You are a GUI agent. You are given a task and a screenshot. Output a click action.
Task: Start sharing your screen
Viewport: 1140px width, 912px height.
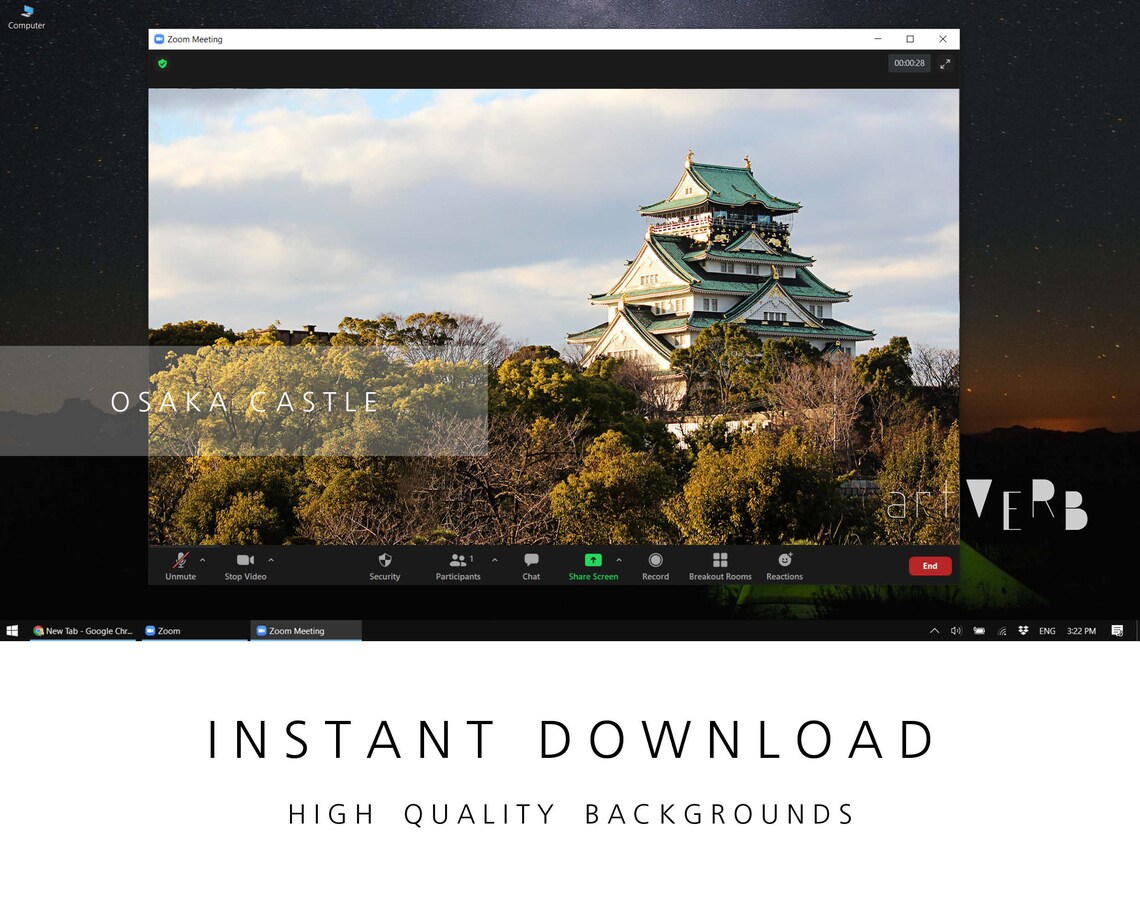point(592,566)
